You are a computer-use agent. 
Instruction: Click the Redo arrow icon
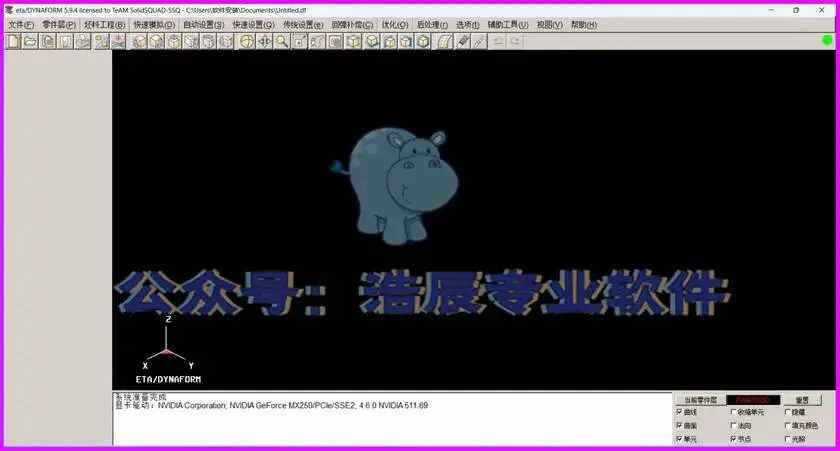click(x=515, y=41)
